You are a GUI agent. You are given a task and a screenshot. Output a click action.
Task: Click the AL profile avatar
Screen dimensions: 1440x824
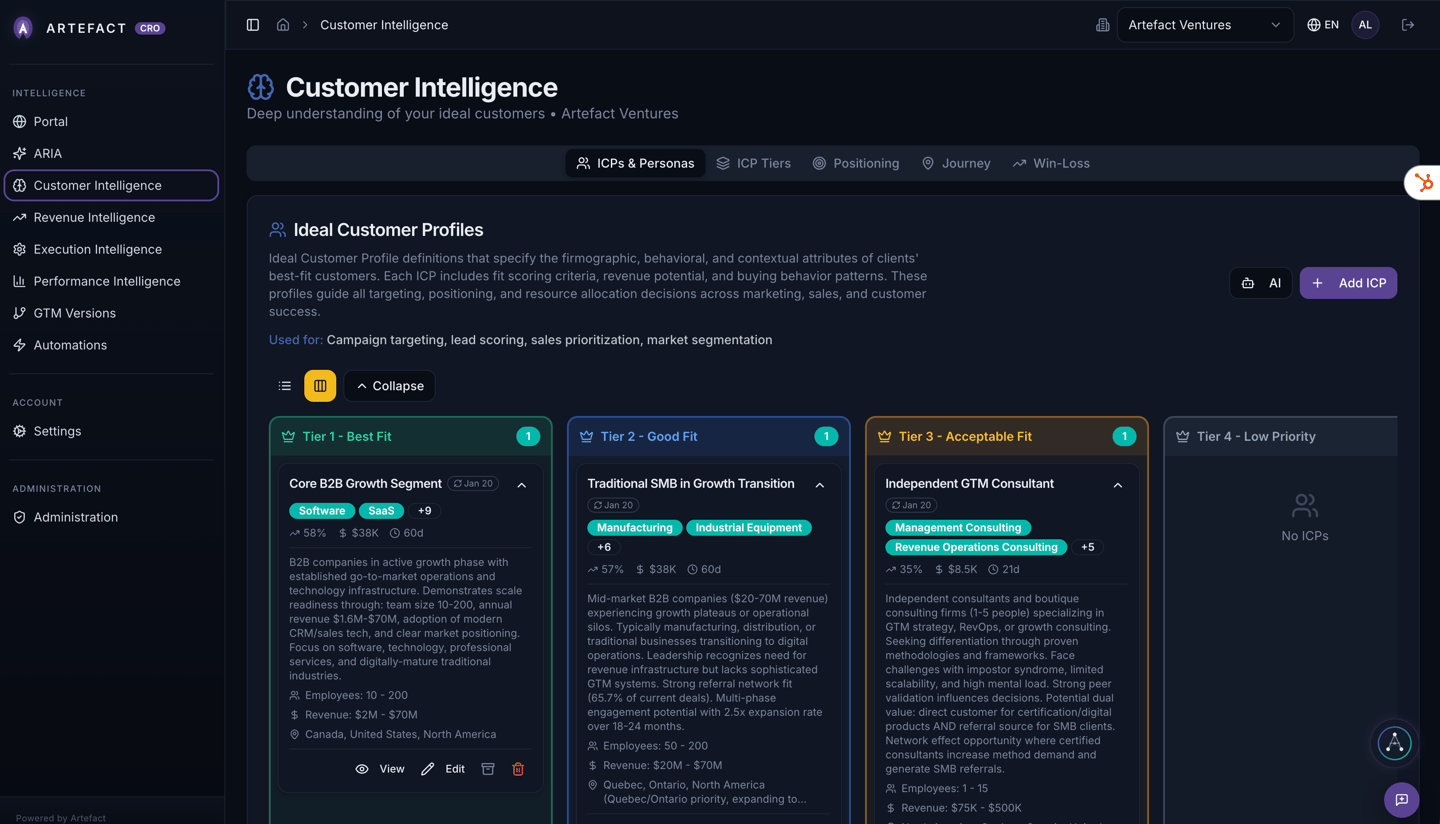tap(1365, 24)
